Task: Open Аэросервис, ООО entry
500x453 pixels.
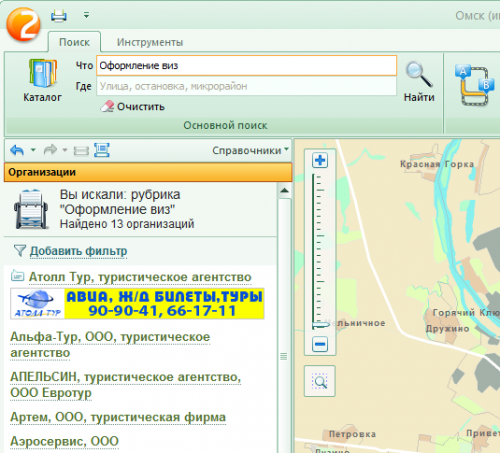Action: 64,442
